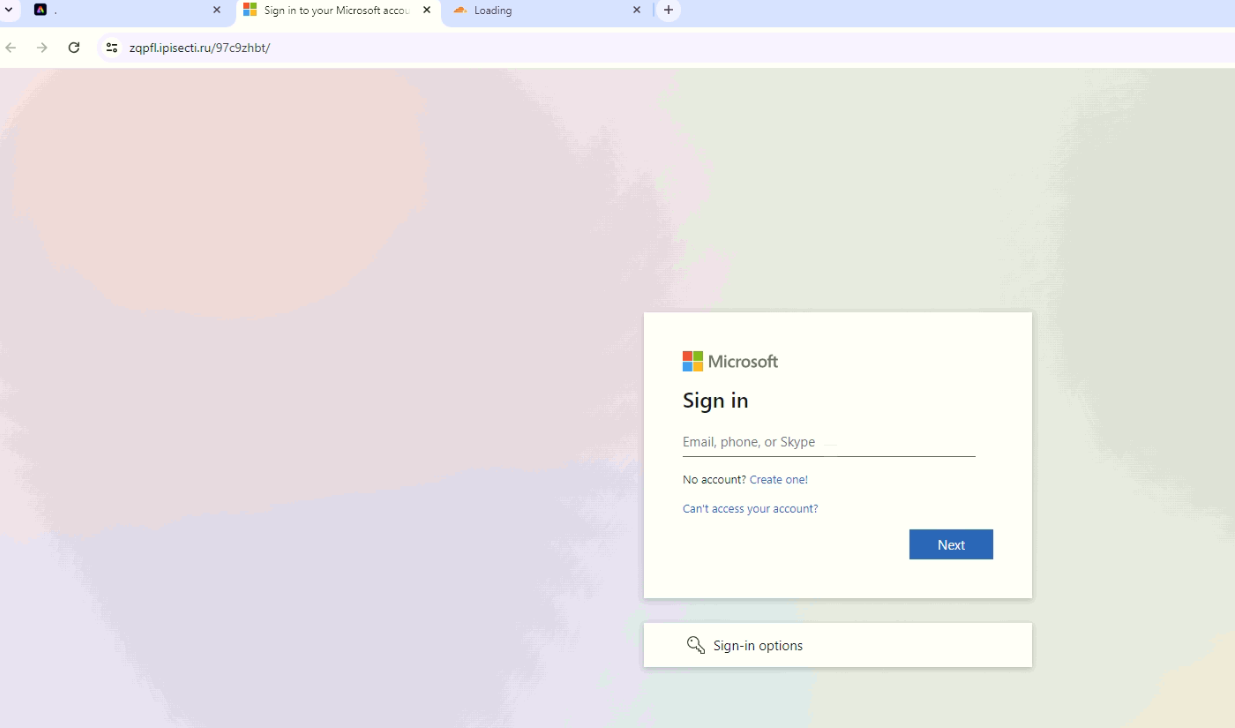Screen dimensions: 1235x728
Task: Open the Create one! link
Action: click(778, 479)
